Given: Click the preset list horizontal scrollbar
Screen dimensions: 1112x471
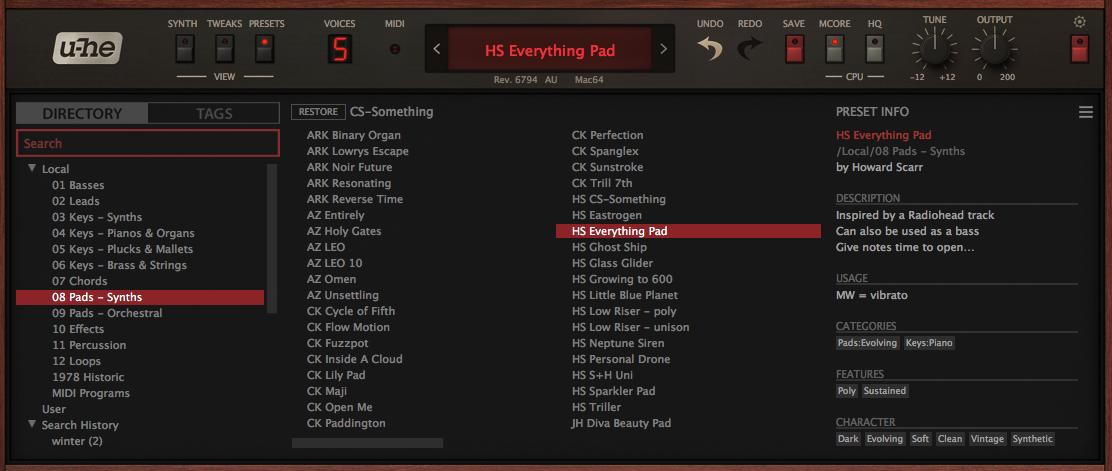Looking at the screenshot, I should 367,443.
